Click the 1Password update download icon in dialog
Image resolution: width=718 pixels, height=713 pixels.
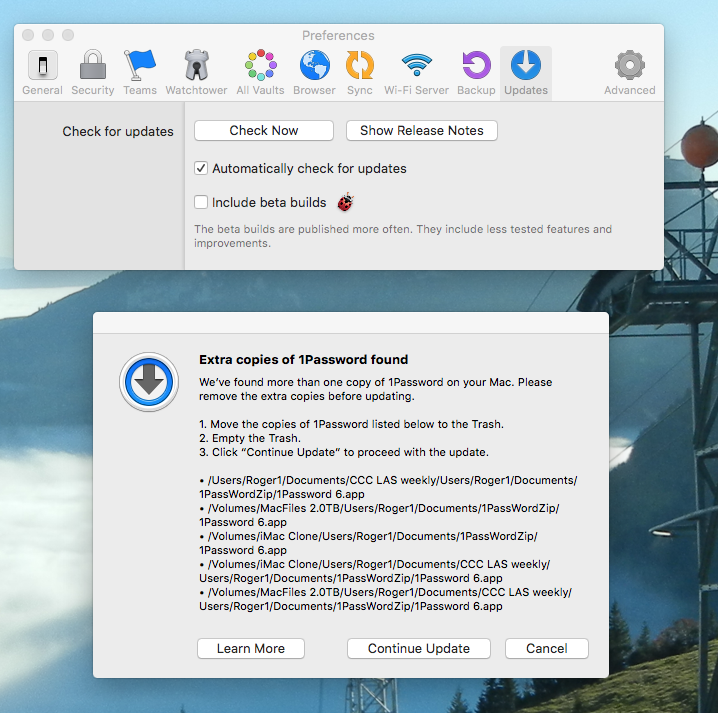tap(149, 382)
